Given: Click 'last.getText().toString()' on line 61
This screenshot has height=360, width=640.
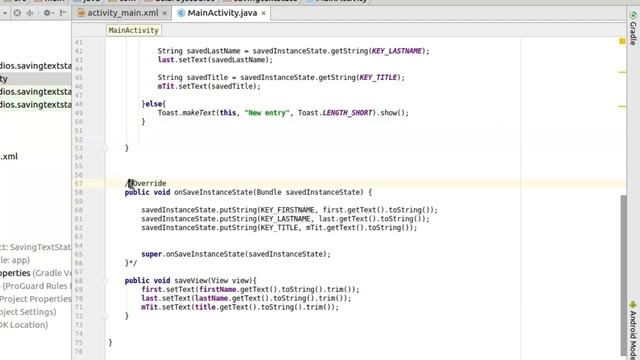Looking at the screenshot, I should click(x=370, y=219).
